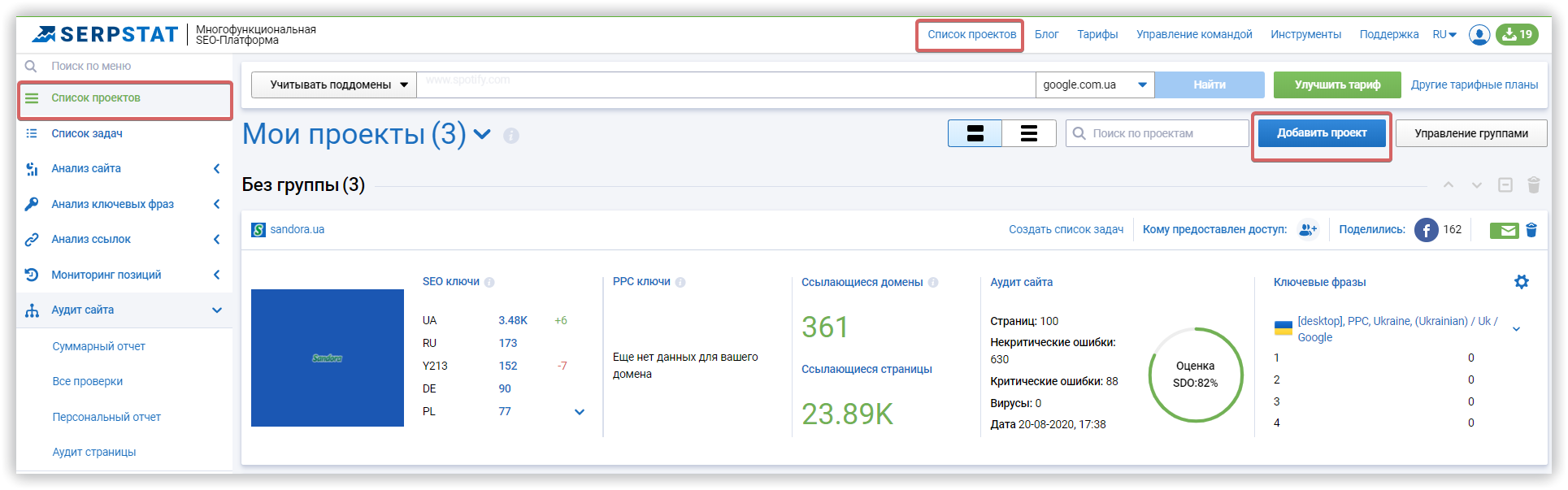Click the sandora.ua favicon

tap(258, 230)
